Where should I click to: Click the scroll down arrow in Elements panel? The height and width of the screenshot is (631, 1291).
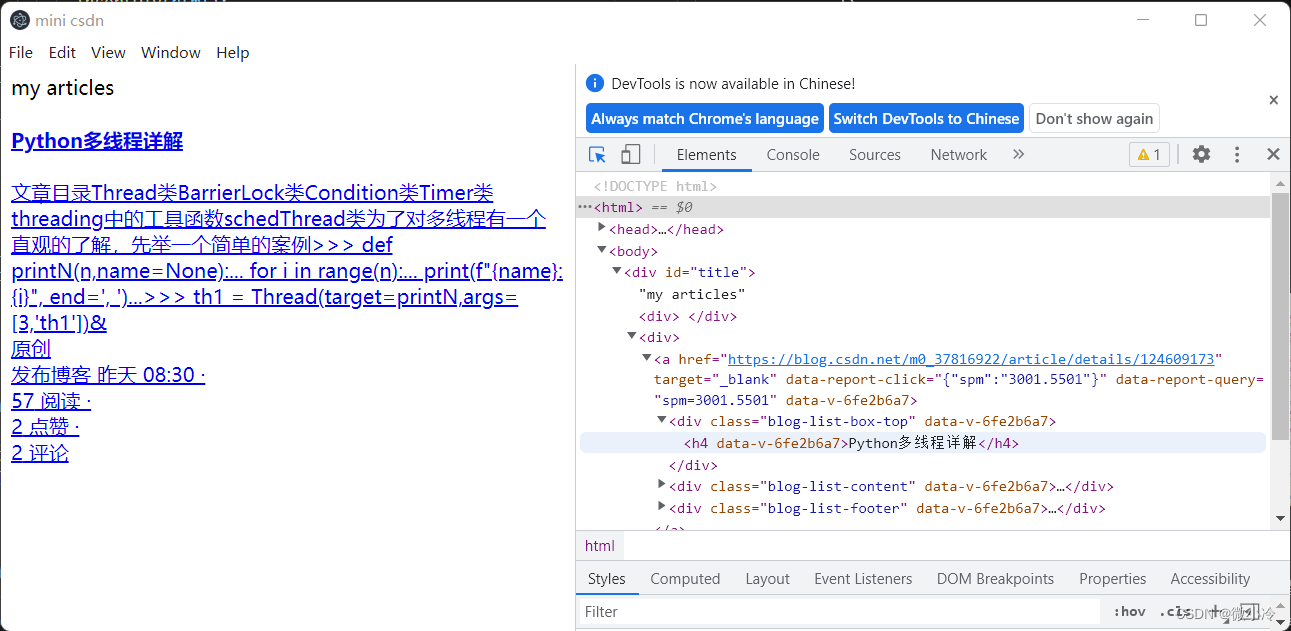click(1280, 518)
